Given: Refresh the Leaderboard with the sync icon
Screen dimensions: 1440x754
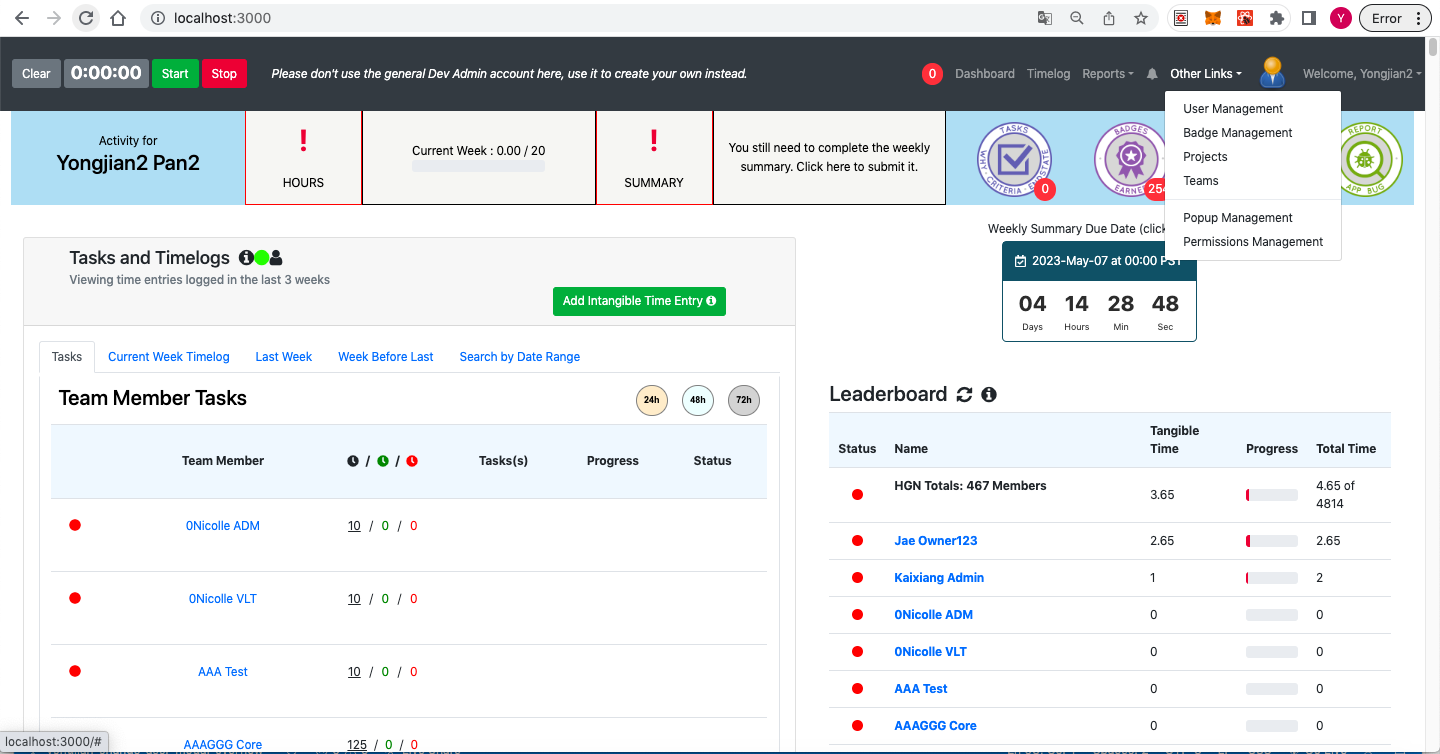Looking at the screenshot, I should pos(964,395).
